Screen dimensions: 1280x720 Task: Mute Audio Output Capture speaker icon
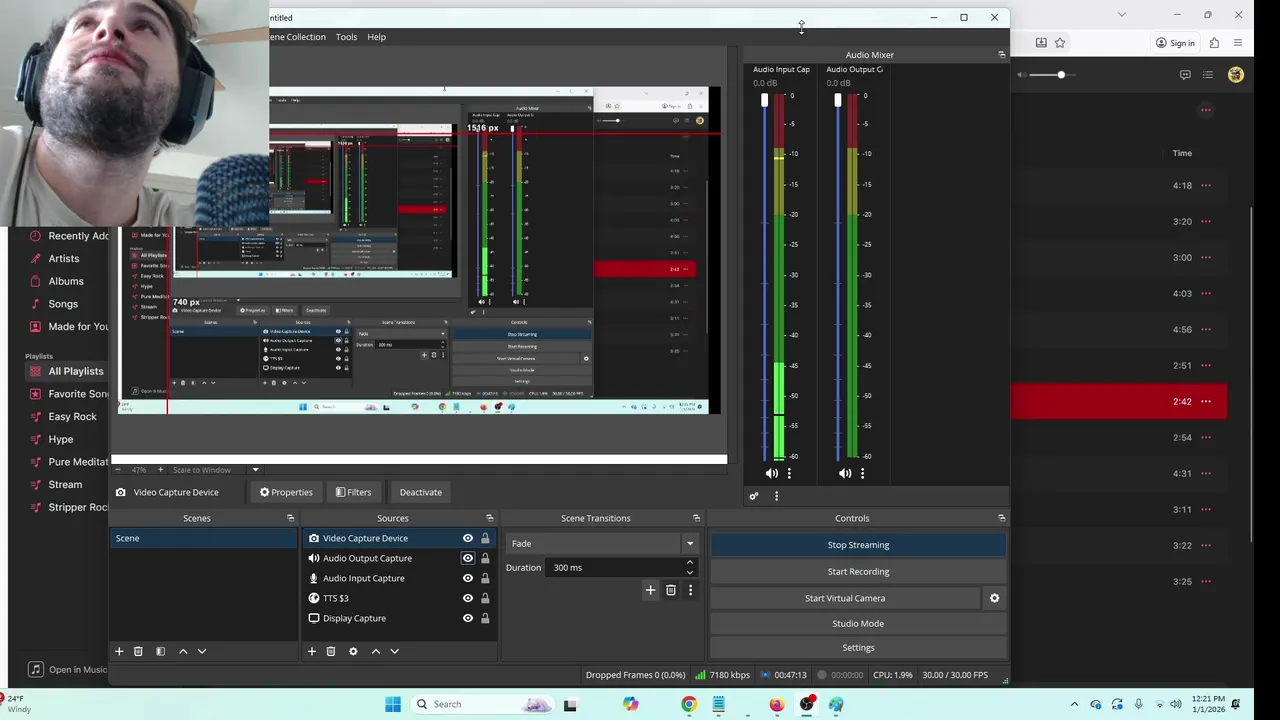[x=845, y=473]
